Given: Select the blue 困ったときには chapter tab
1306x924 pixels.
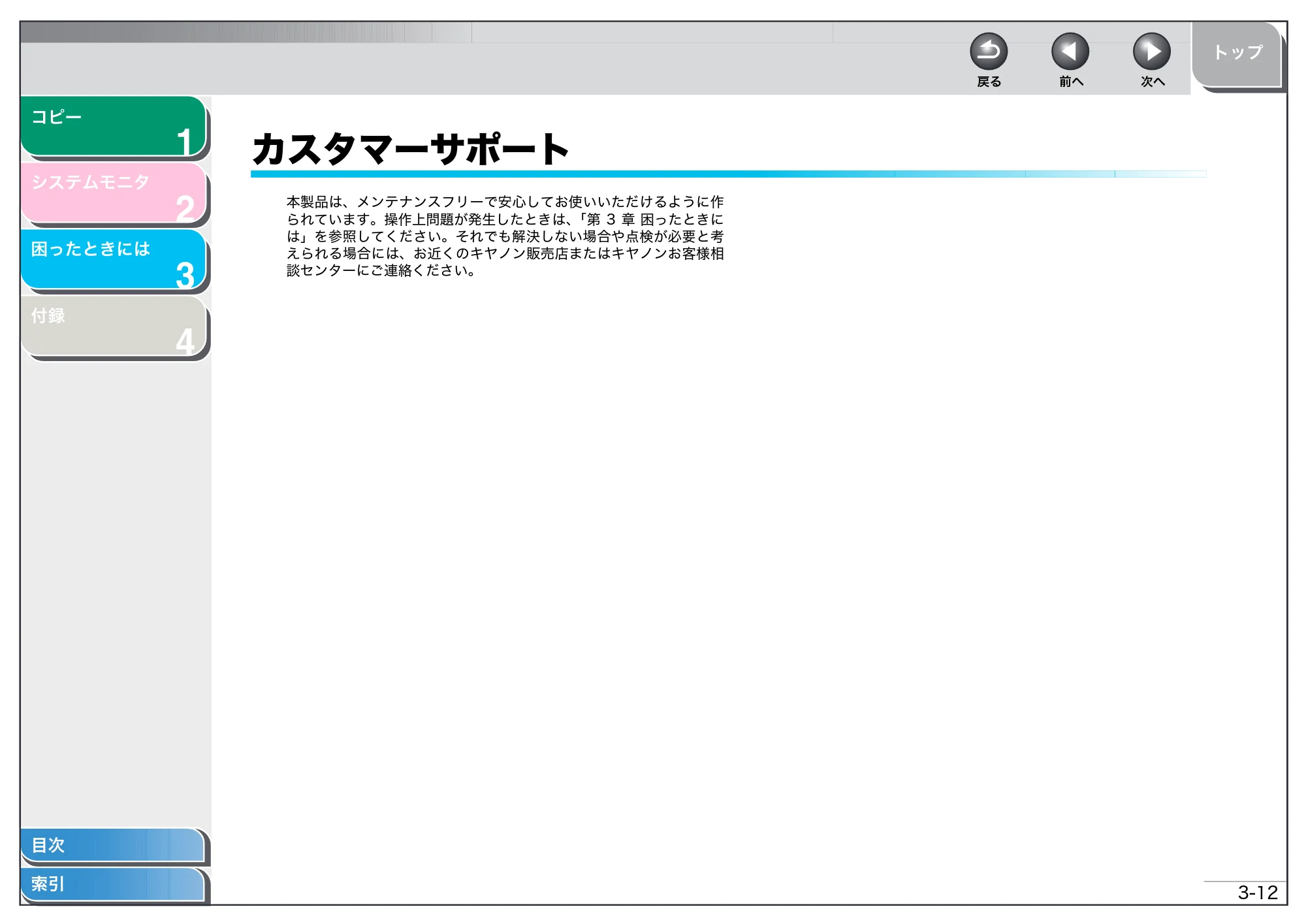Looking at the screenshot, I should (114, 259).
